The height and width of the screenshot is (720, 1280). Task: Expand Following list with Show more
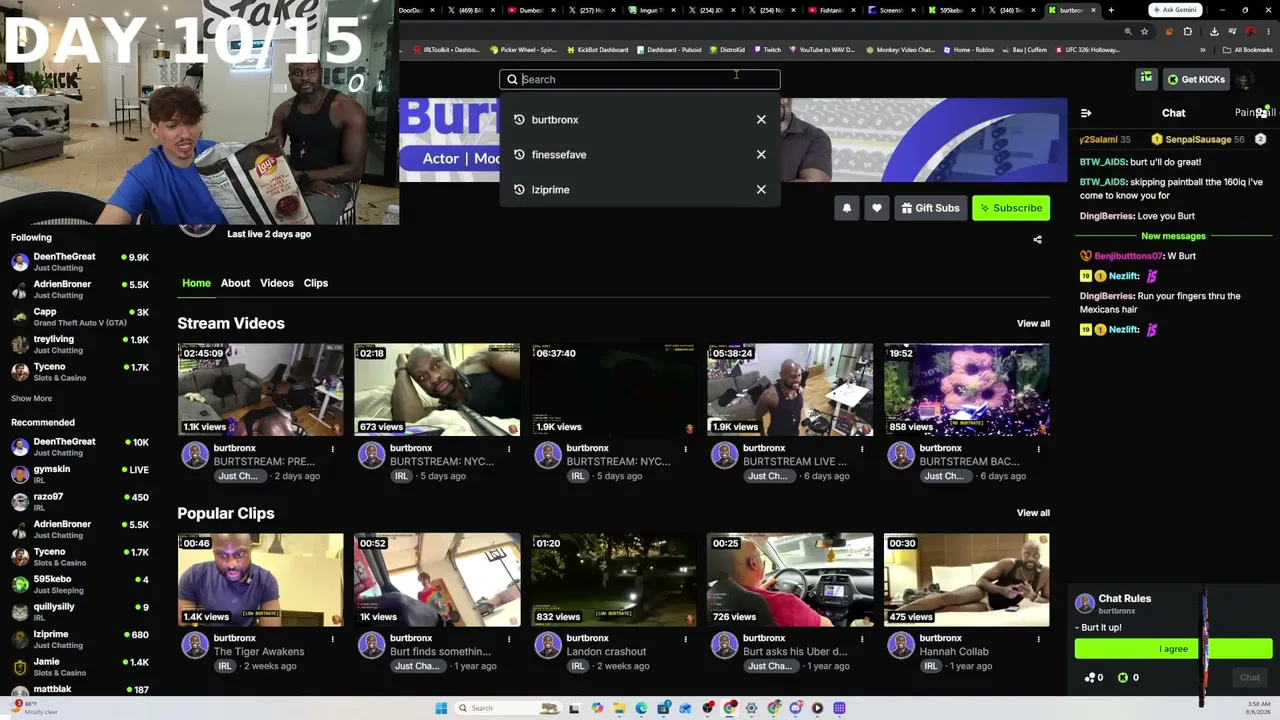pos(31,398)
